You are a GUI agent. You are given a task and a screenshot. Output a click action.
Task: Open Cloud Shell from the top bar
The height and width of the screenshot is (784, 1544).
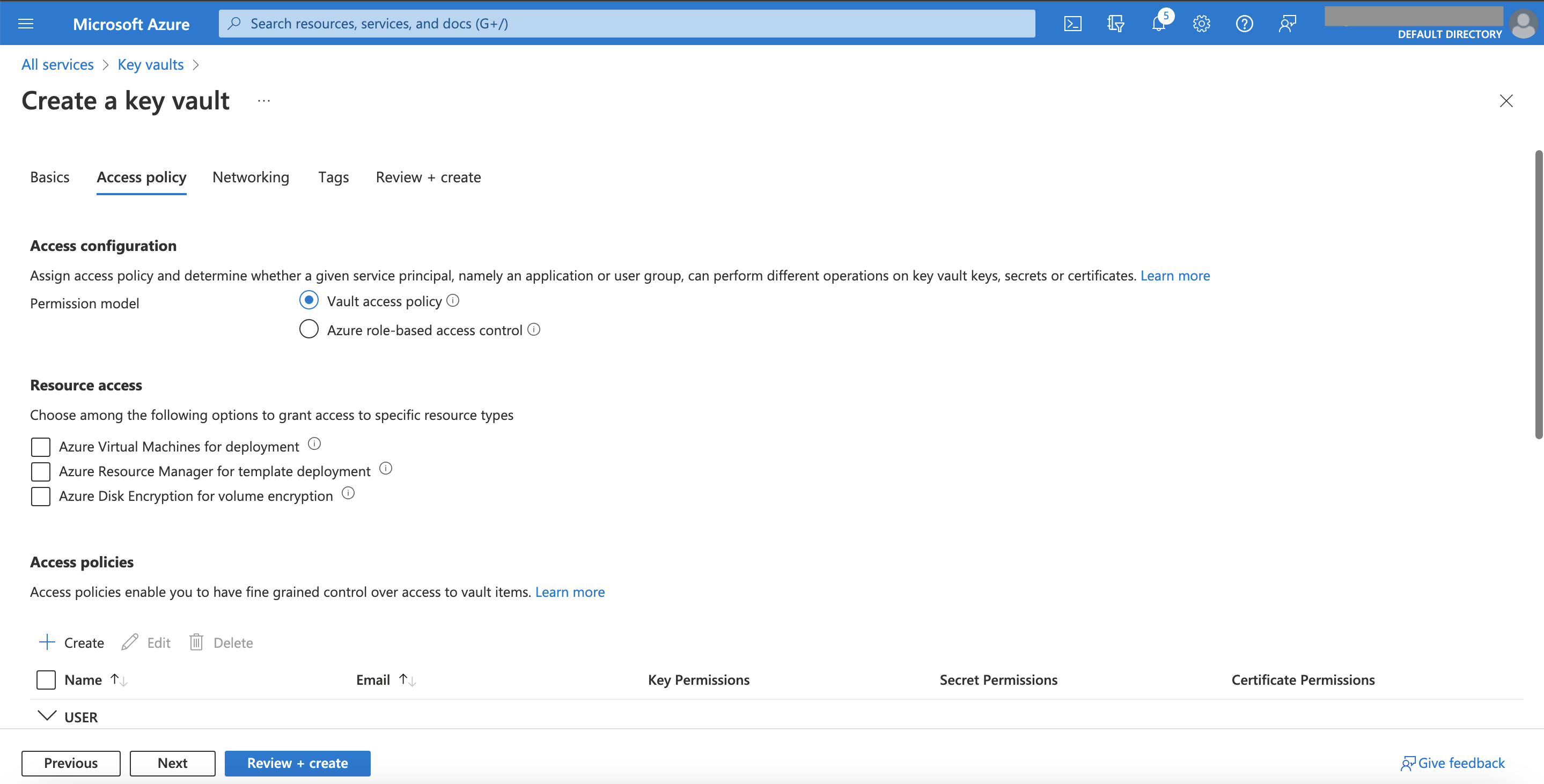pos(1072,24)
